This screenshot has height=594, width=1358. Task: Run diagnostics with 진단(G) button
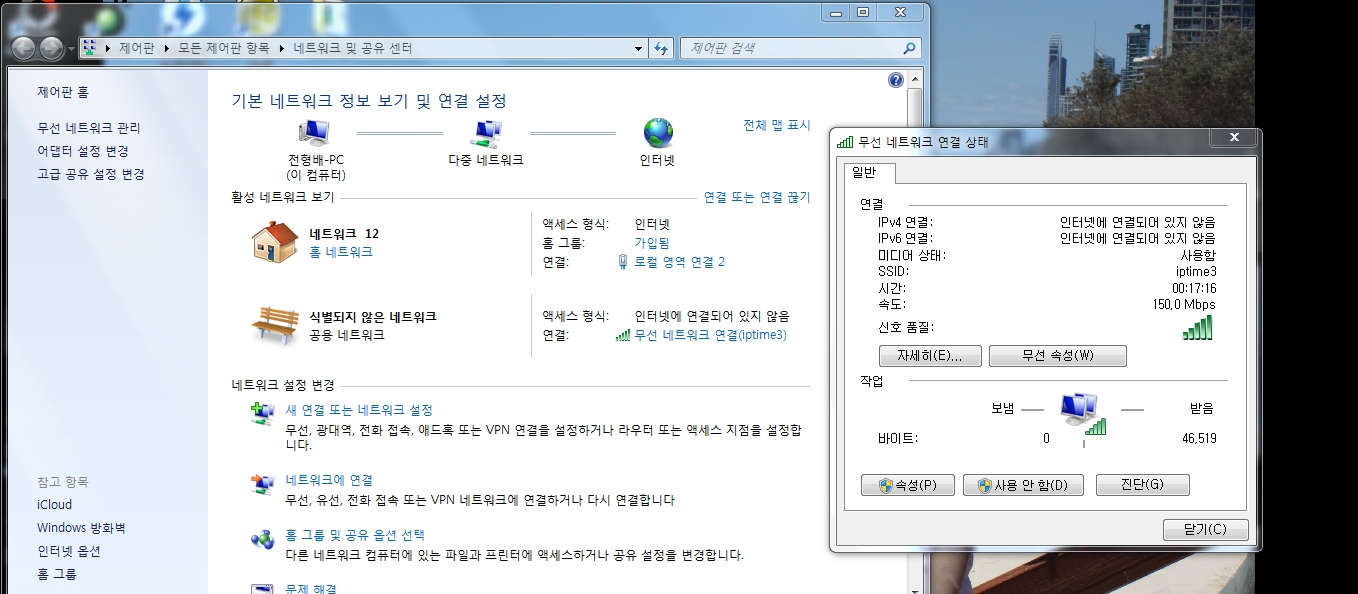pyautogui.click(x=1143, y=485)
